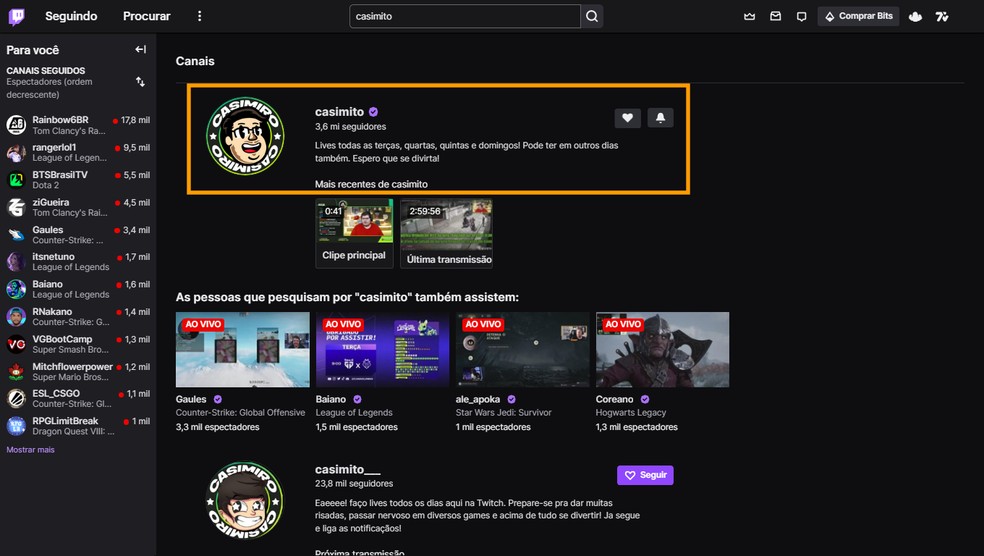Open casimito channel avatar
Screen dimensions: 984x556
point(245,136)
